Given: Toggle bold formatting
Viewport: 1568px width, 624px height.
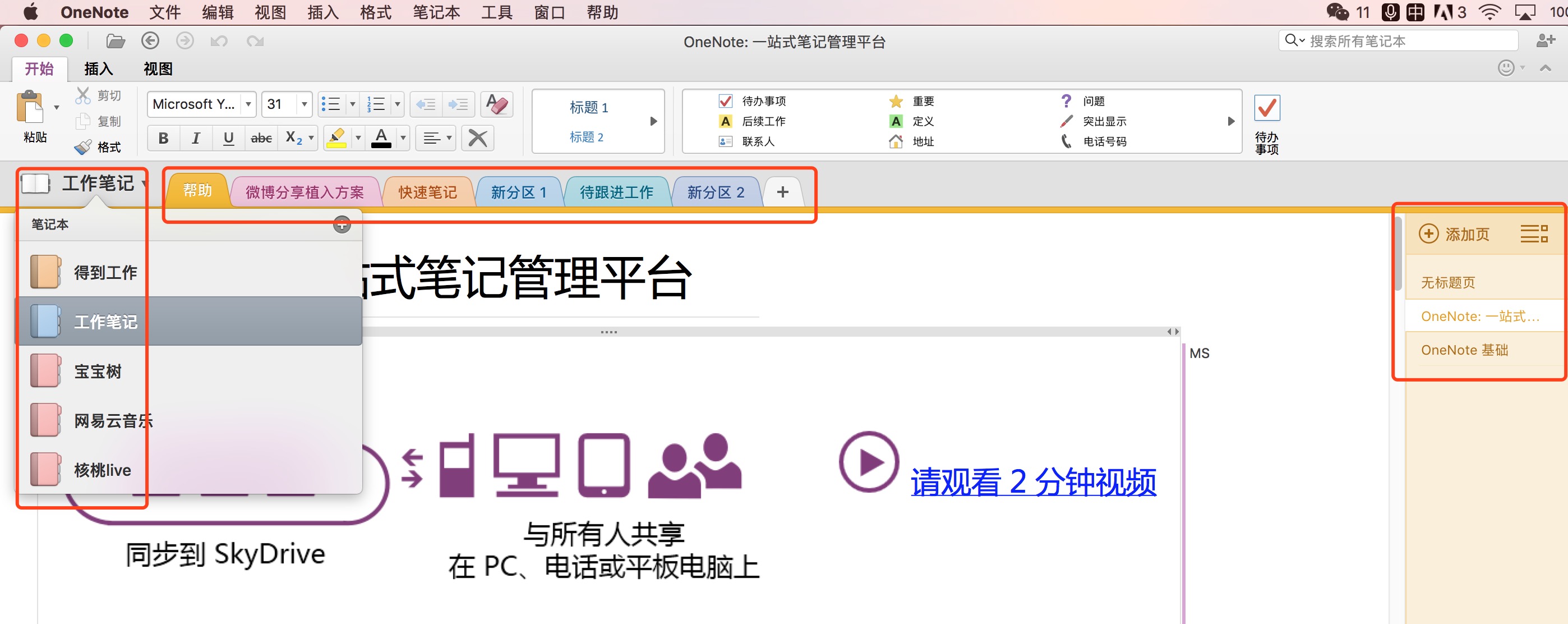Looking at the screenshot, I should (x=163, y=138).
